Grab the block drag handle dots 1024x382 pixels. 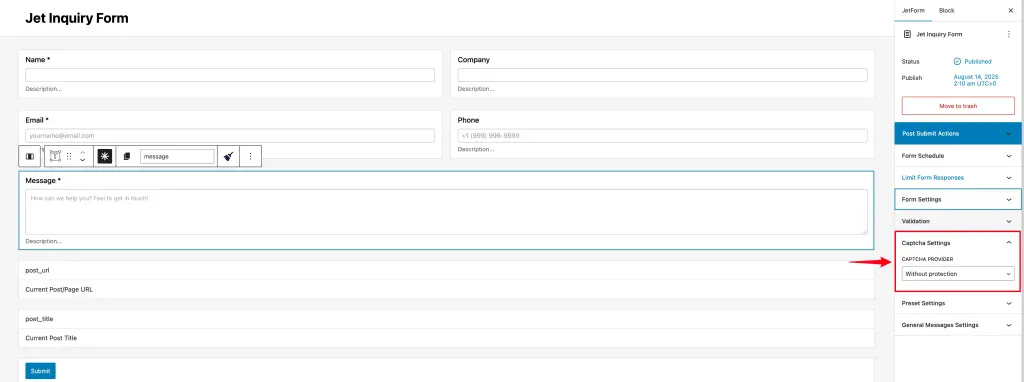pyautogui.click(x=69, y=157)
